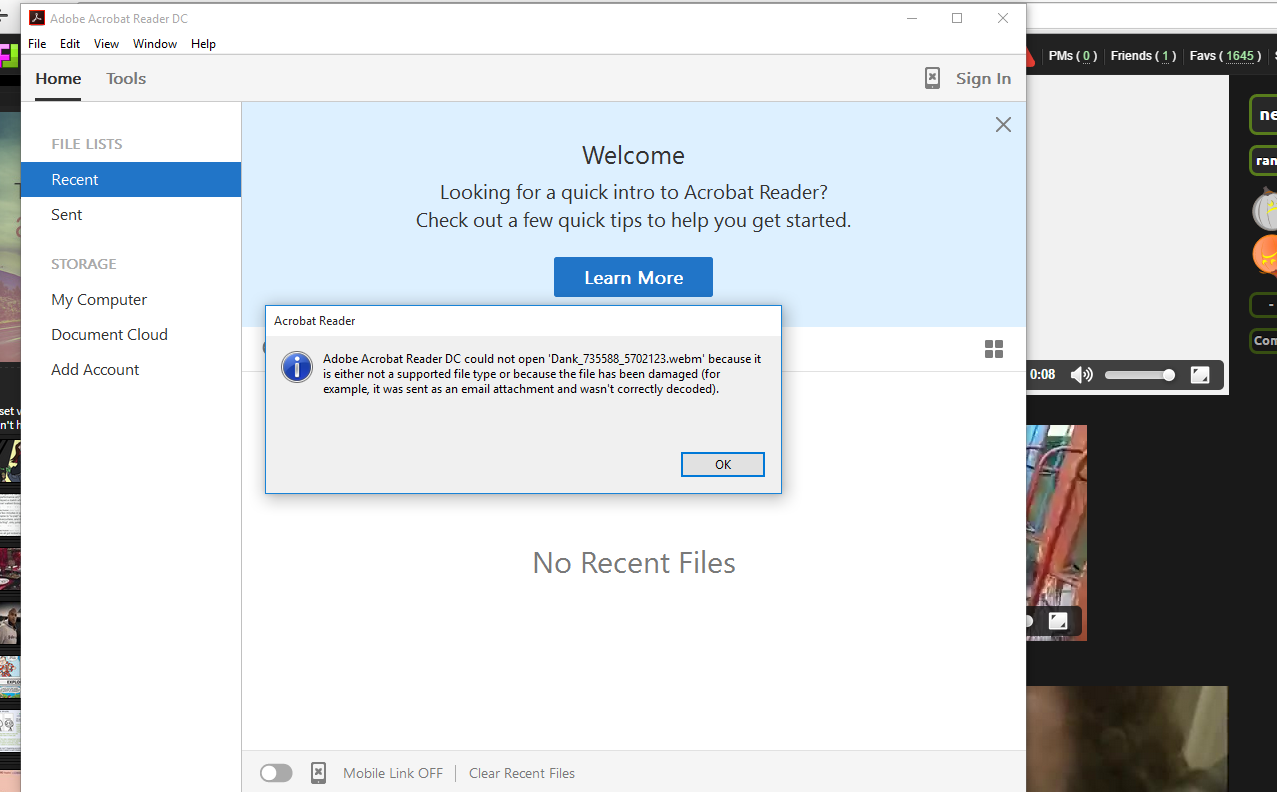Select Document Cloud under Storage

tap(109, 335)
